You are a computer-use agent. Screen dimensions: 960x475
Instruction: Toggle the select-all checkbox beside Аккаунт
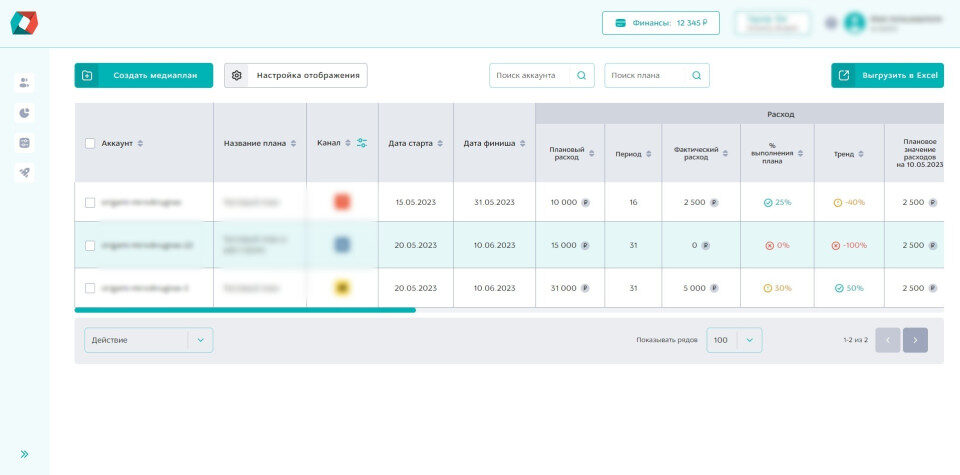(x=90, y=143)
